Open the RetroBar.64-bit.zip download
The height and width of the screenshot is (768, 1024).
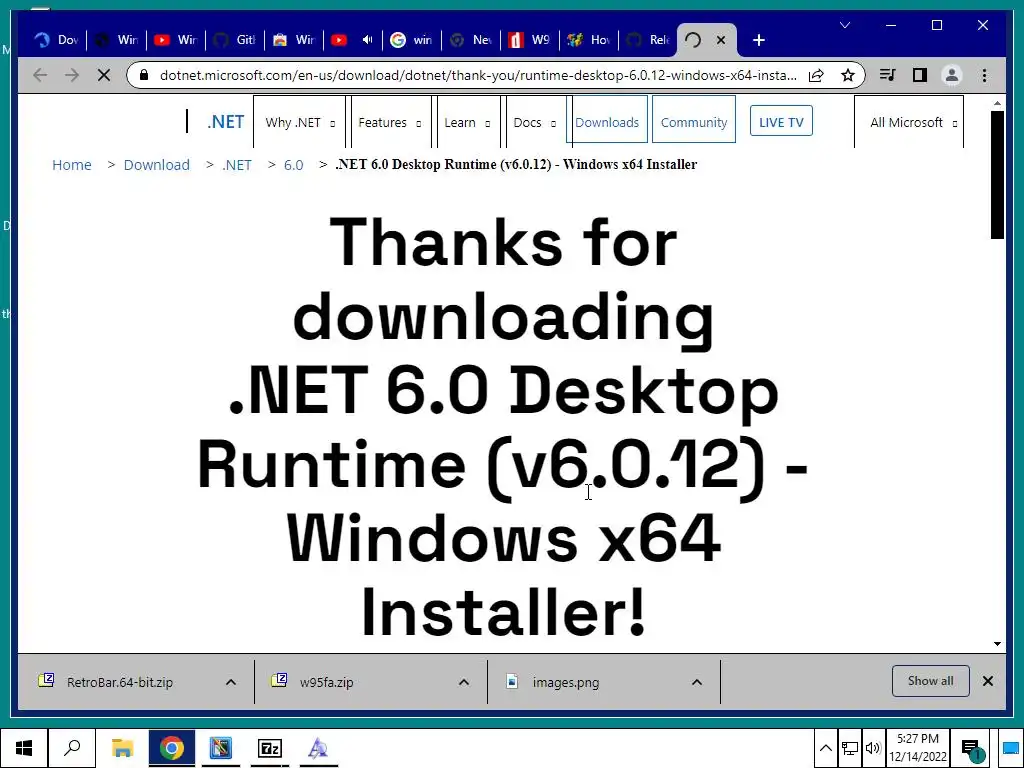coord(120,682)
